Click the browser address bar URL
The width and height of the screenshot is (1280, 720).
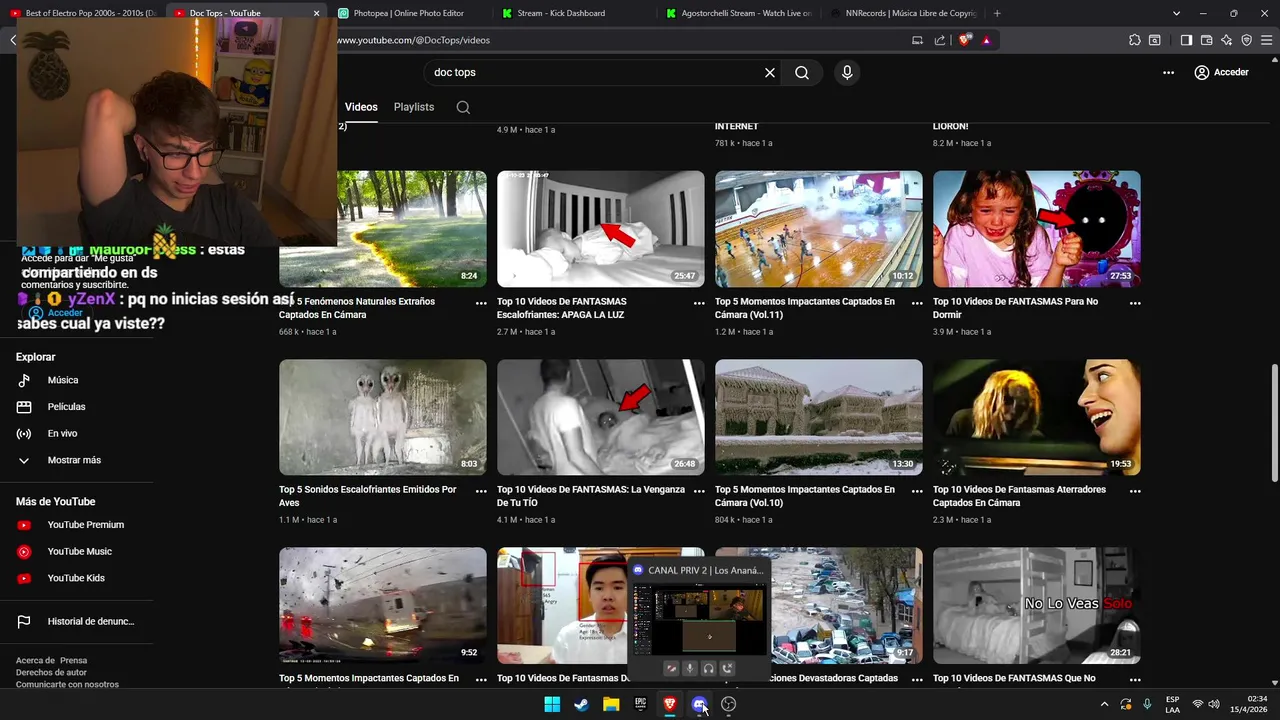(413, 40)
